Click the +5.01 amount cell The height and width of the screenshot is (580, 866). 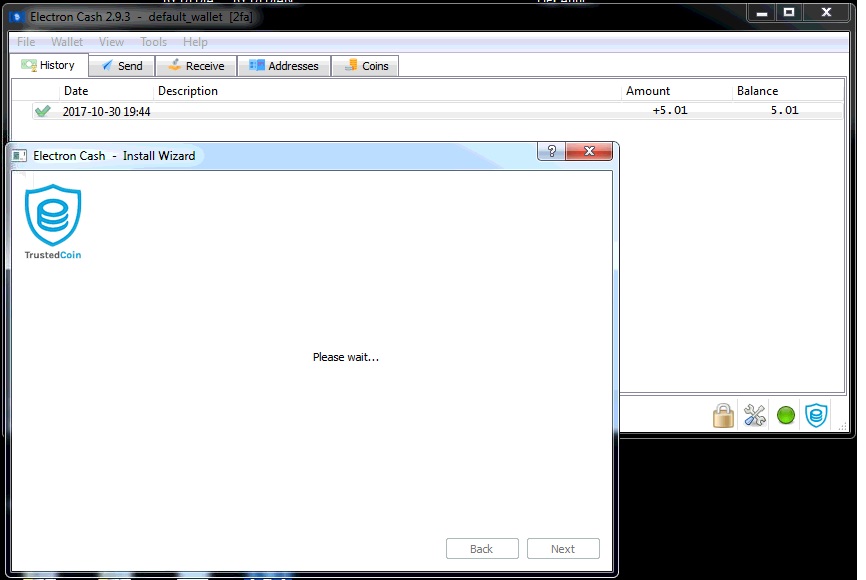670,110
